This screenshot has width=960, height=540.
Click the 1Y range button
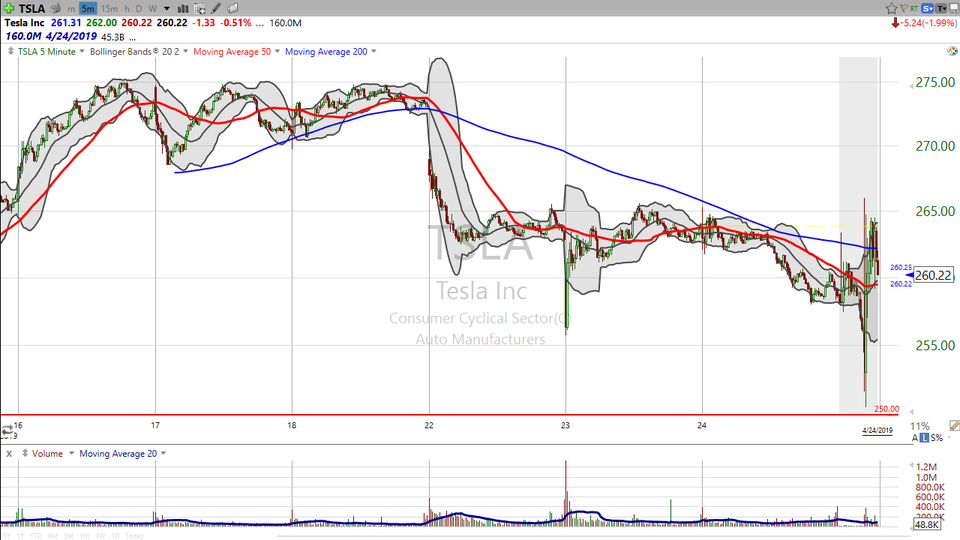coord(20,536)
